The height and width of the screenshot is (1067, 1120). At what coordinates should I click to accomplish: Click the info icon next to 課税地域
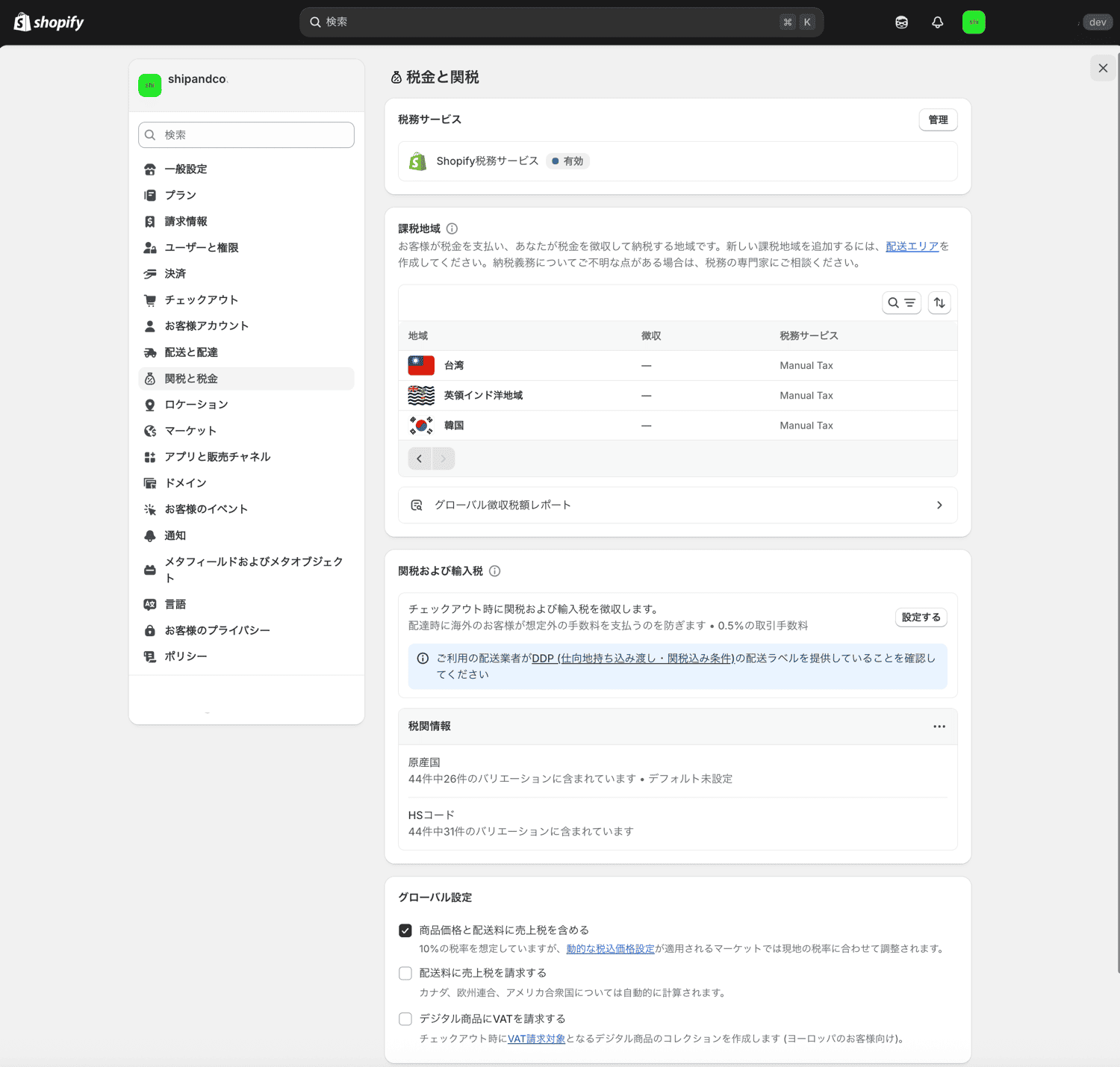click(451, 228)
